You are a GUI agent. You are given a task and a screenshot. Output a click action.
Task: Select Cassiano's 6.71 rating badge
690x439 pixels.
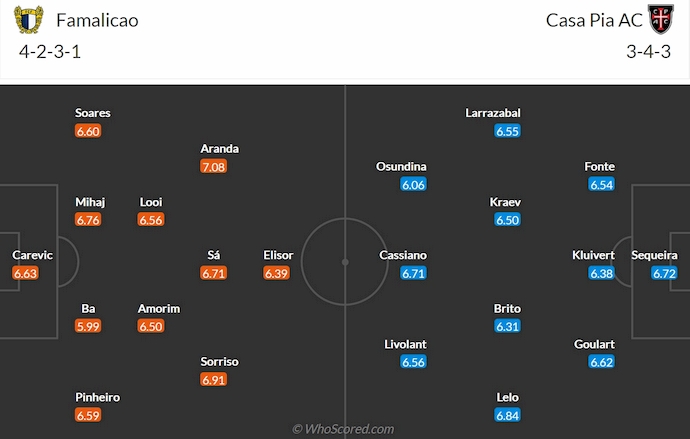(413, 273)
